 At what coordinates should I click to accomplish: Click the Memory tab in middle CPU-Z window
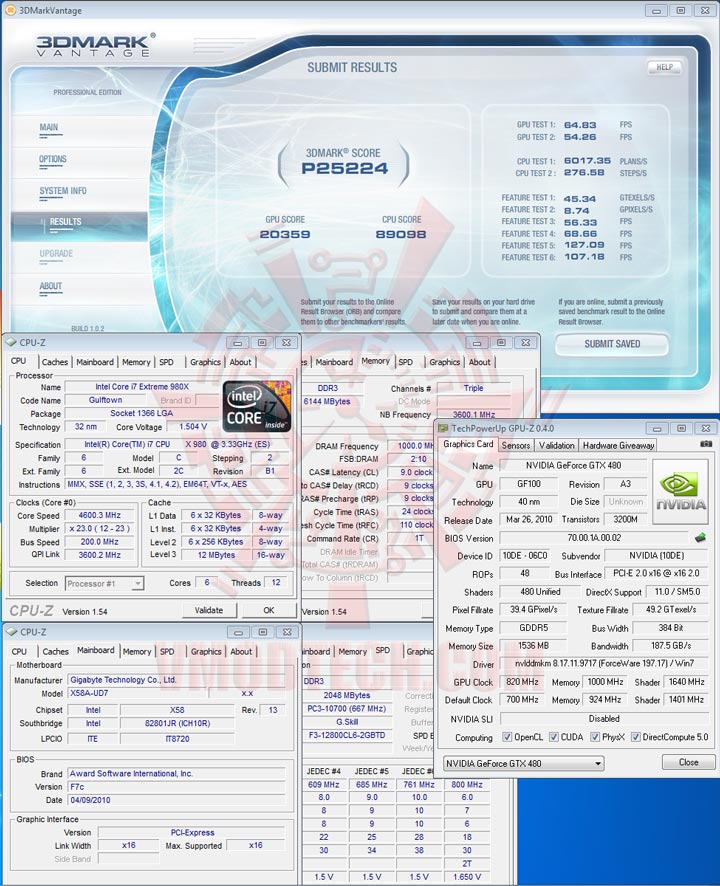tap(375, 361)
